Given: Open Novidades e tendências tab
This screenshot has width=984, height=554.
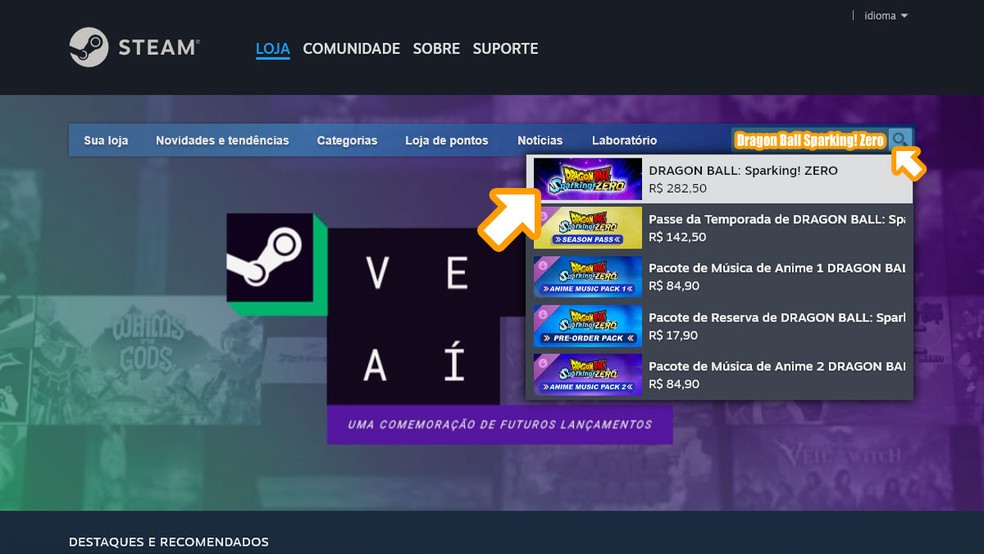Looking at the screenshot, I should (x=222, y=141).
